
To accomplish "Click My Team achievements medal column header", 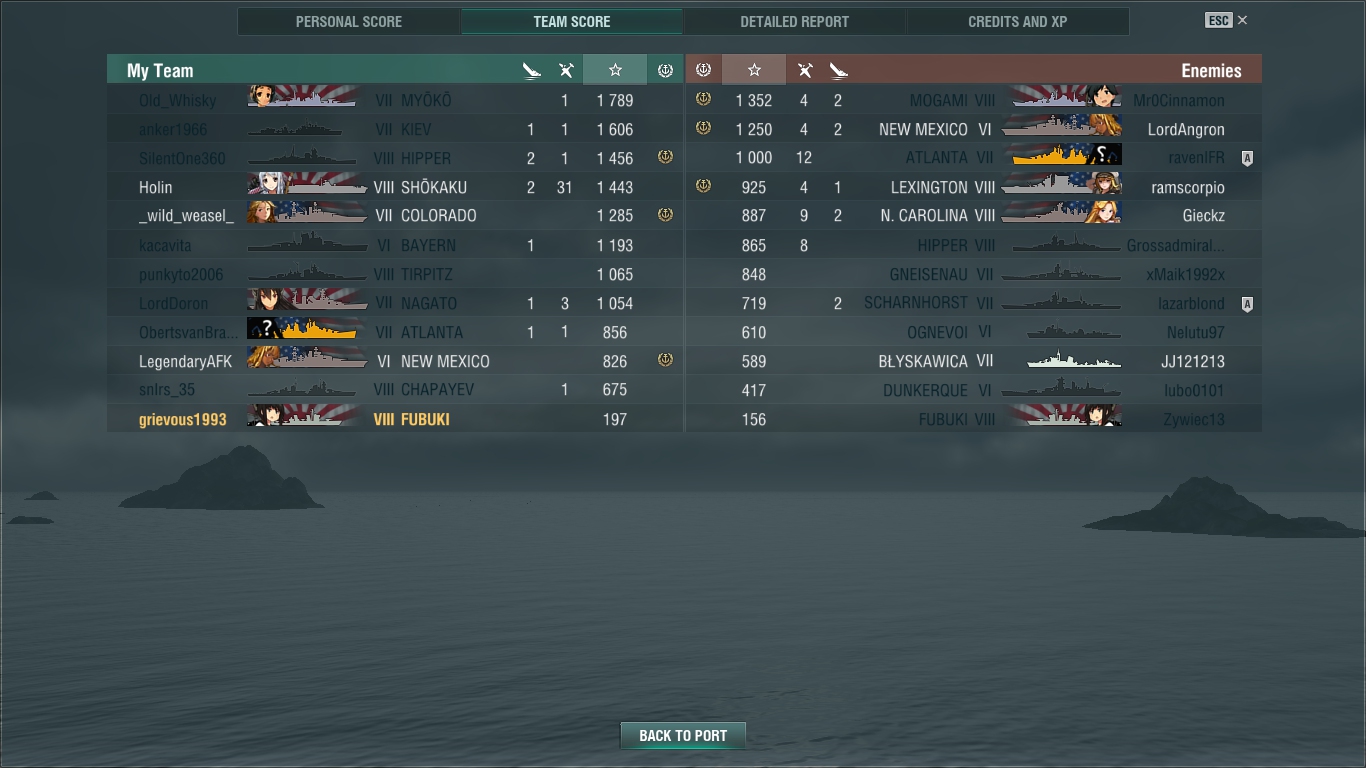I will 665,70.
